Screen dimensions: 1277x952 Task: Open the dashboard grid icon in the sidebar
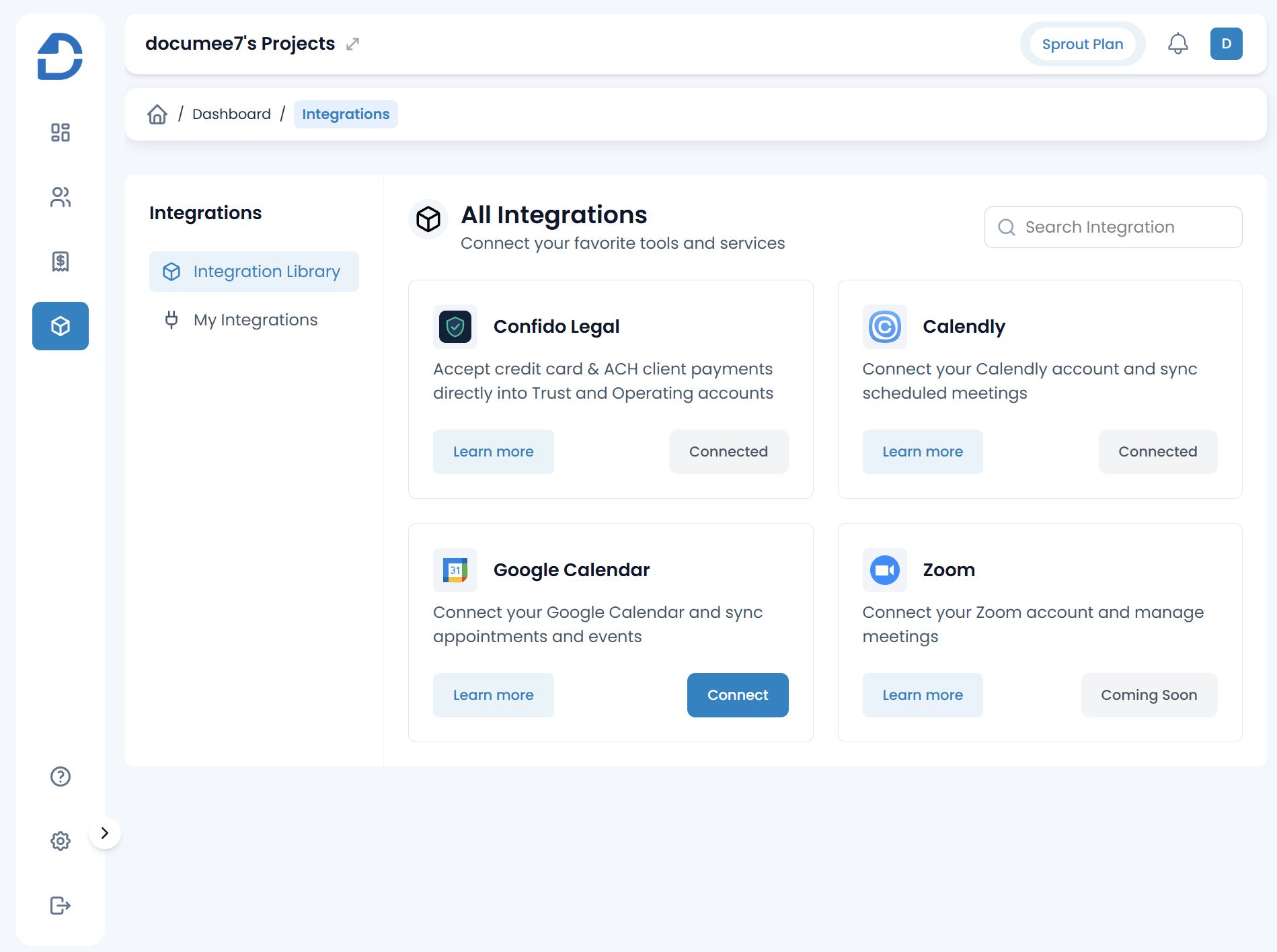point(61,132)
